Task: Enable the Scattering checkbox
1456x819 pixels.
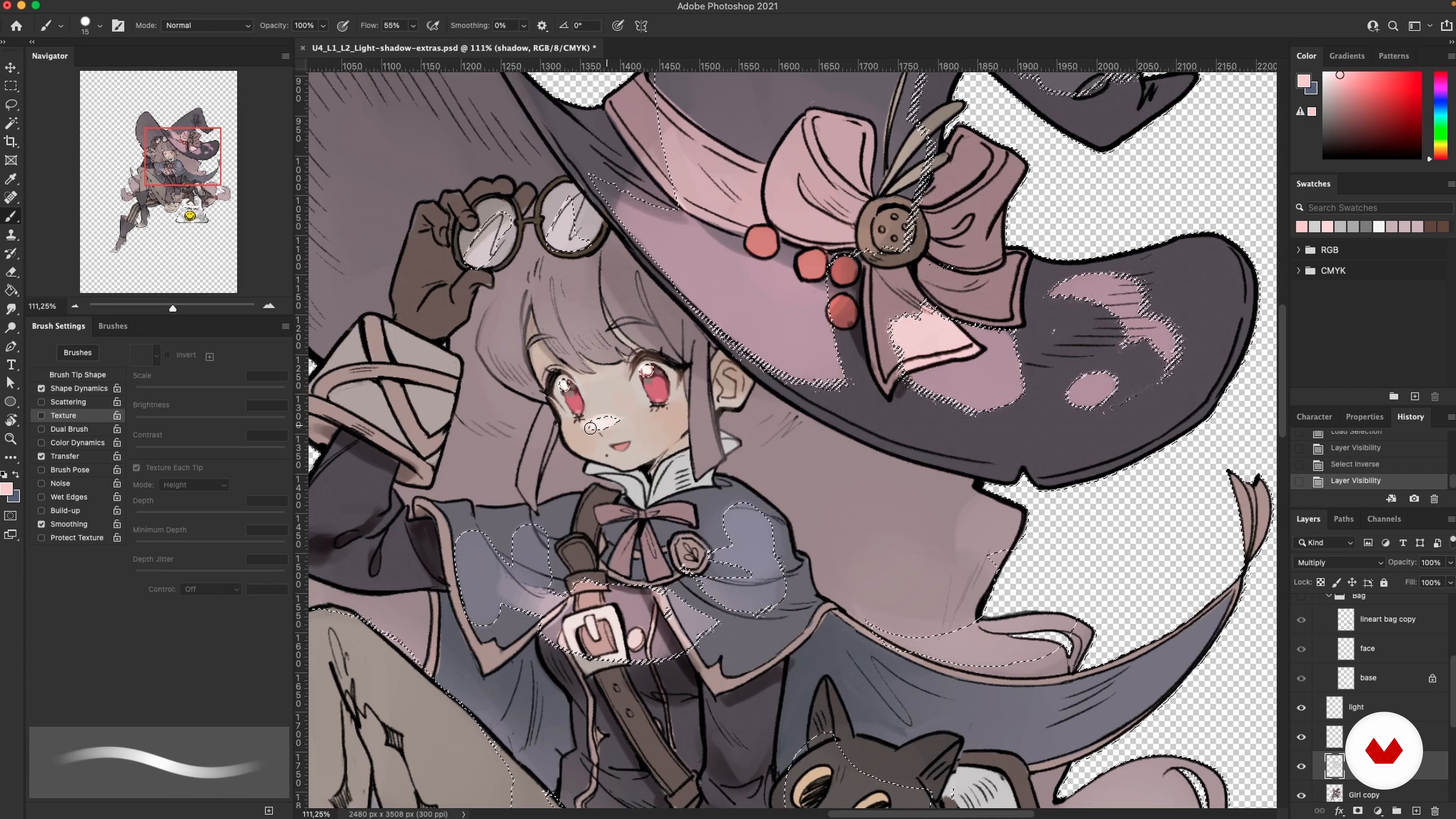Action: coord(41,402)
